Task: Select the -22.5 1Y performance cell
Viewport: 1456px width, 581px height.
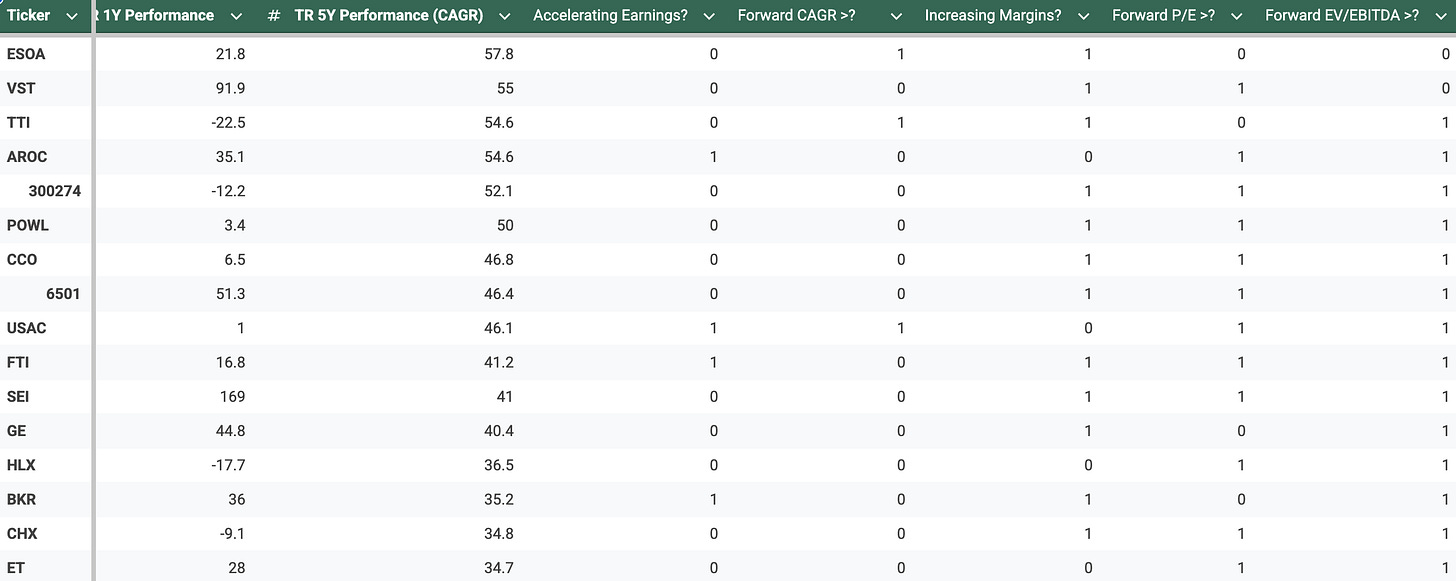Action: coord(228,123)
